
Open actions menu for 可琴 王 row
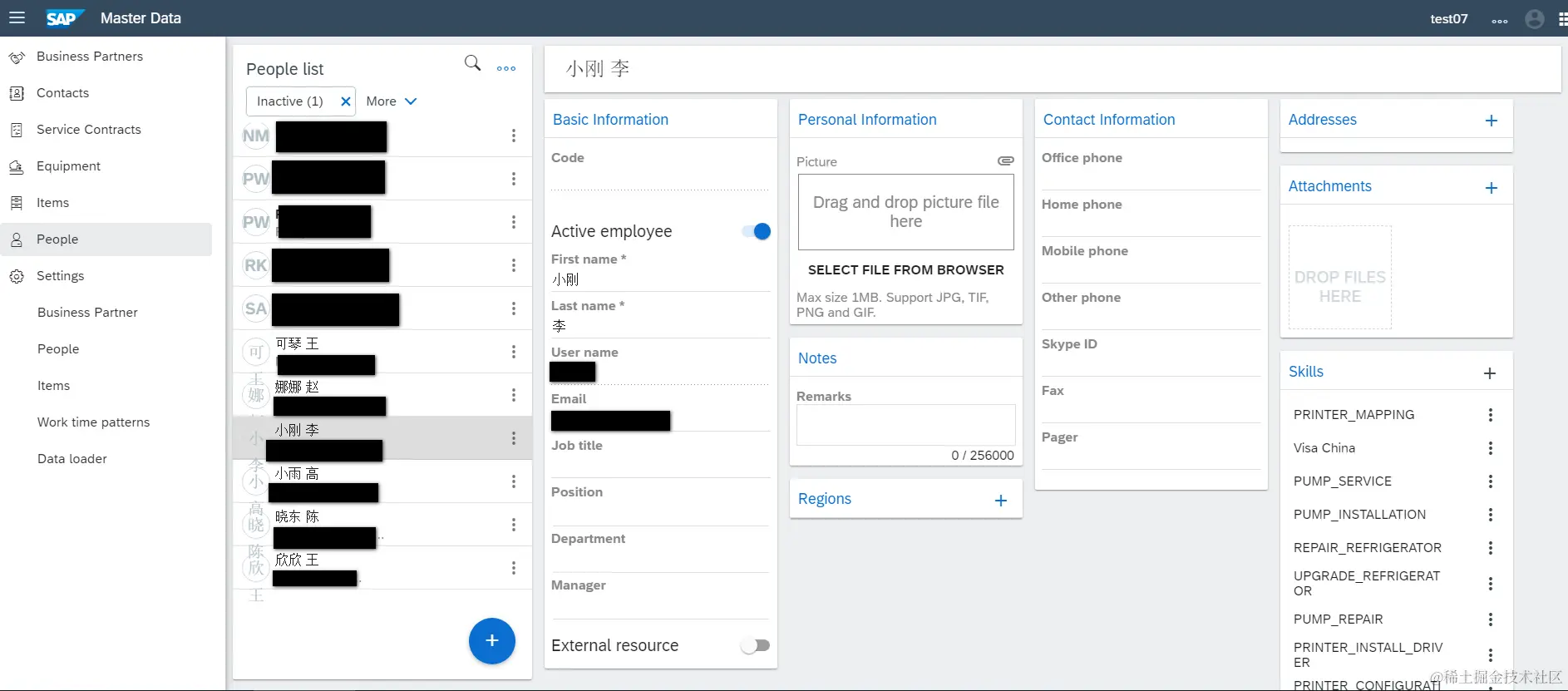(514, 352)
